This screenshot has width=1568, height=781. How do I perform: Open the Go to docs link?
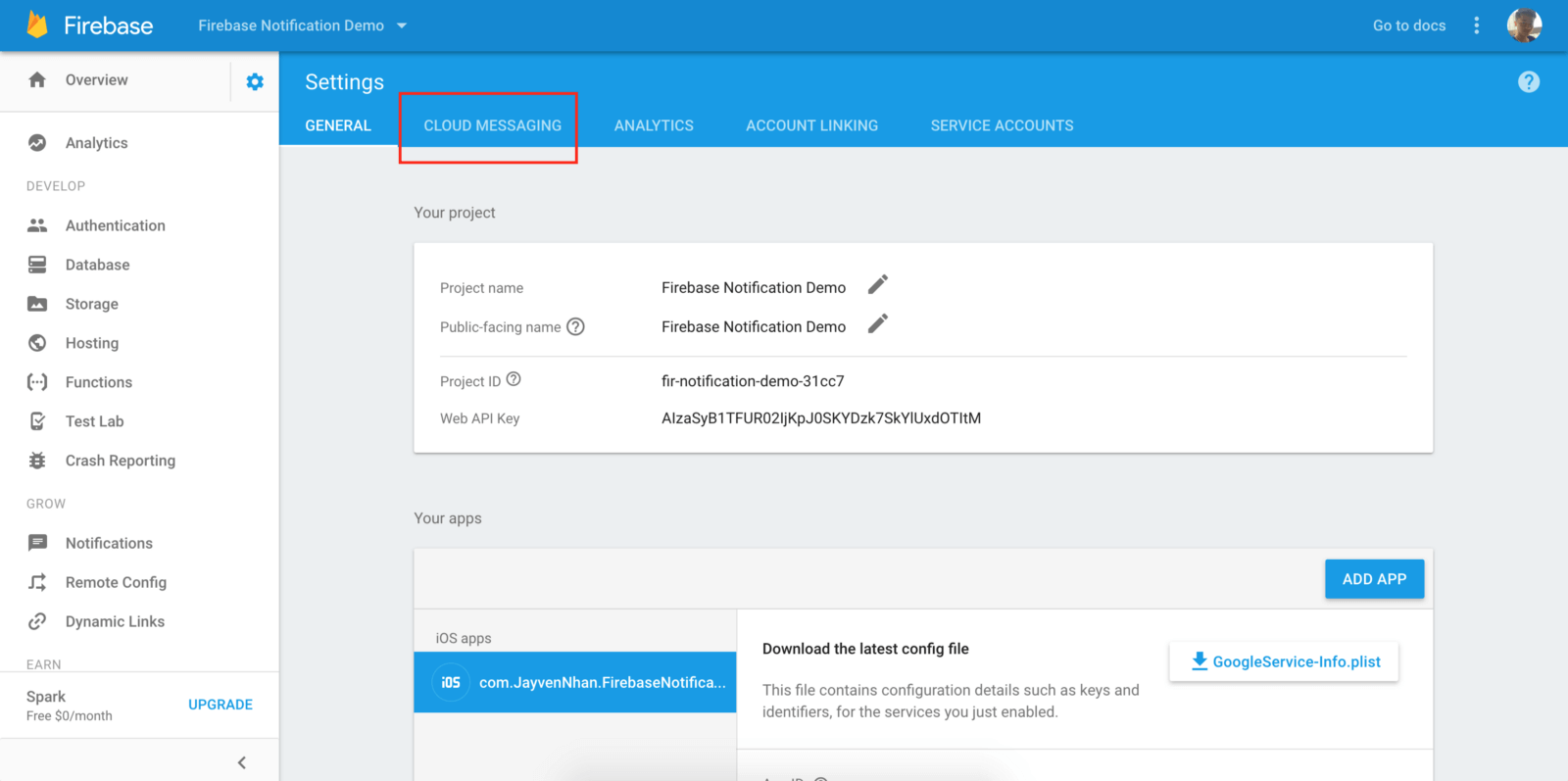pyautogui.click(x=1409, y=25)
